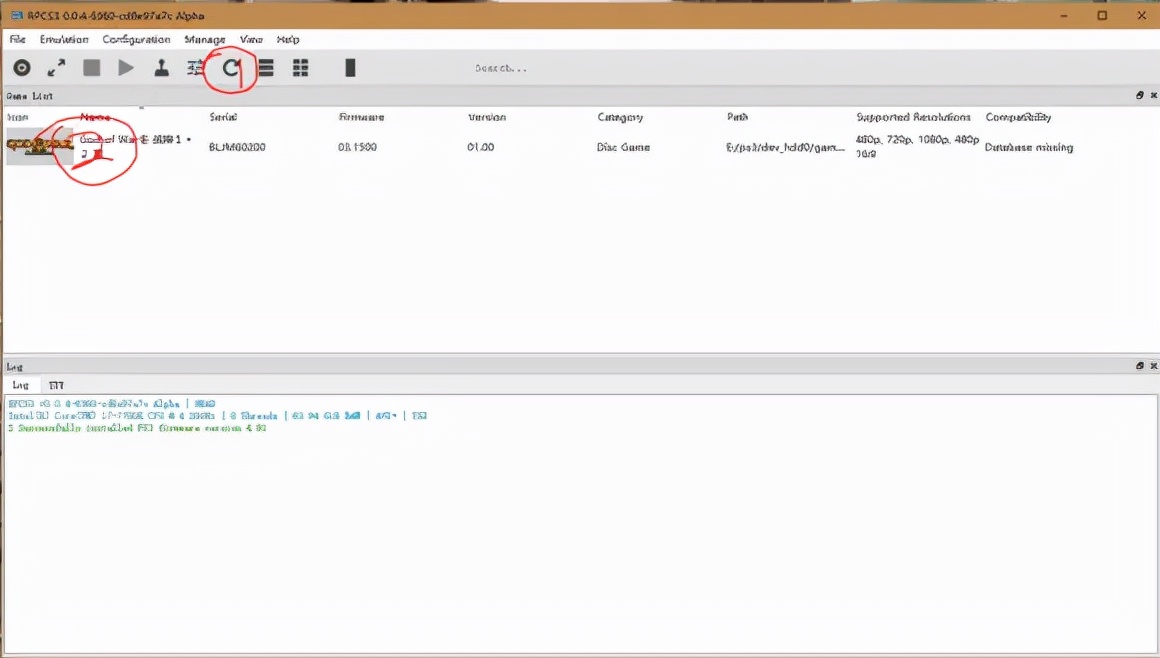Start emulation with the Play button
This screenshot has width=1160, height=658.
pyautogui.click(x=126, y=68)
